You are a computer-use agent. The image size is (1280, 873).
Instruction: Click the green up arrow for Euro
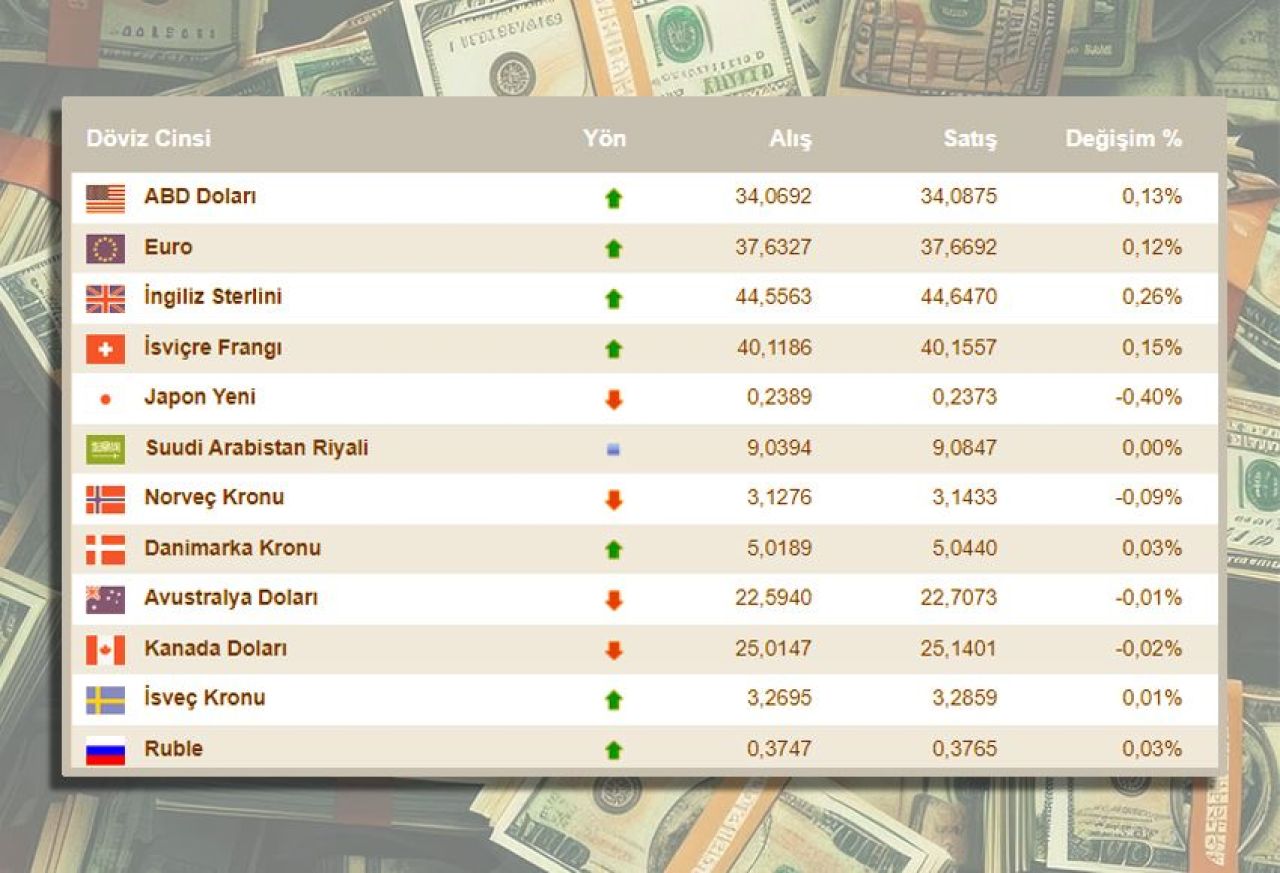coord(614,249)
